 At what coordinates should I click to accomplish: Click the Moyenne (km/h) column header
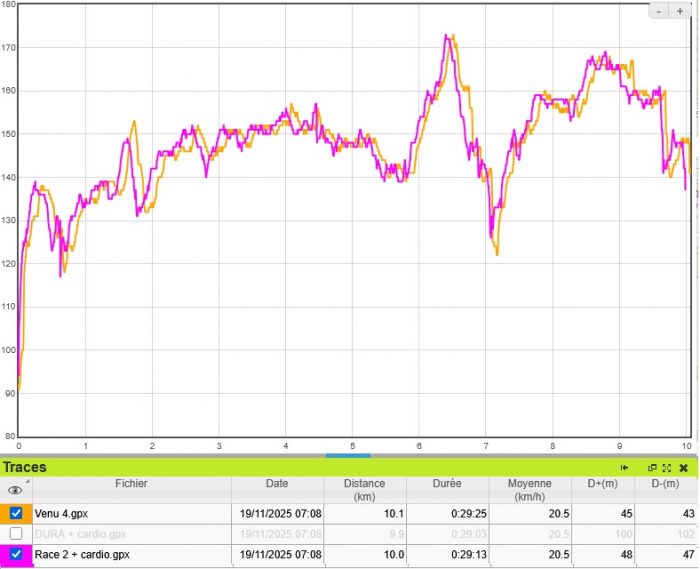[530, 490]
